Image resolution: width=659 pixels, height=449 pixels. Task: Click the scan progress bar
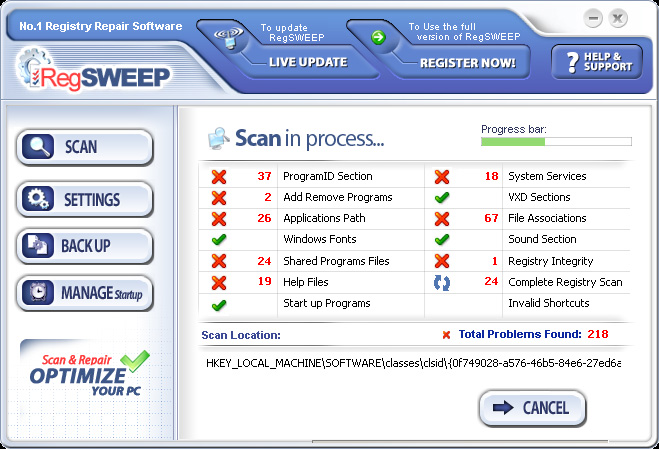click(x=556, y=142)
